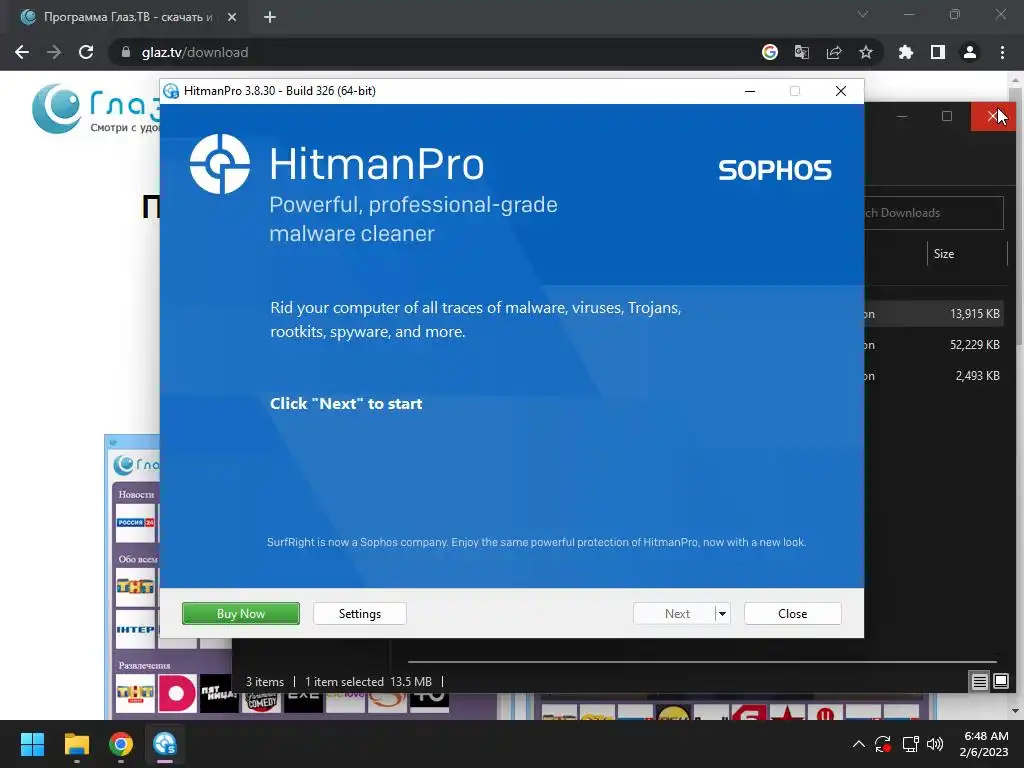This screenshot has height=768, width=1024.
Task: Open the clock showing 6:48 AM
Action: point(984,744)
